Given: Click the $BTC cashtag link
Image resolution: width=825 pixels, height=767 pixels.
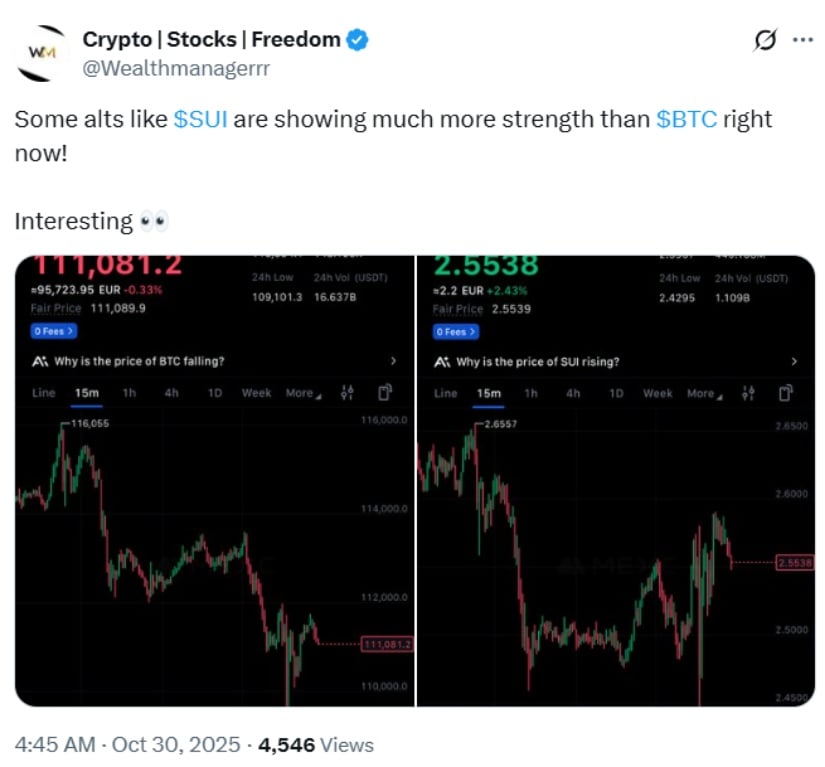Looking at the screenshot, I should pyautogui.click(x=685, y=119).
